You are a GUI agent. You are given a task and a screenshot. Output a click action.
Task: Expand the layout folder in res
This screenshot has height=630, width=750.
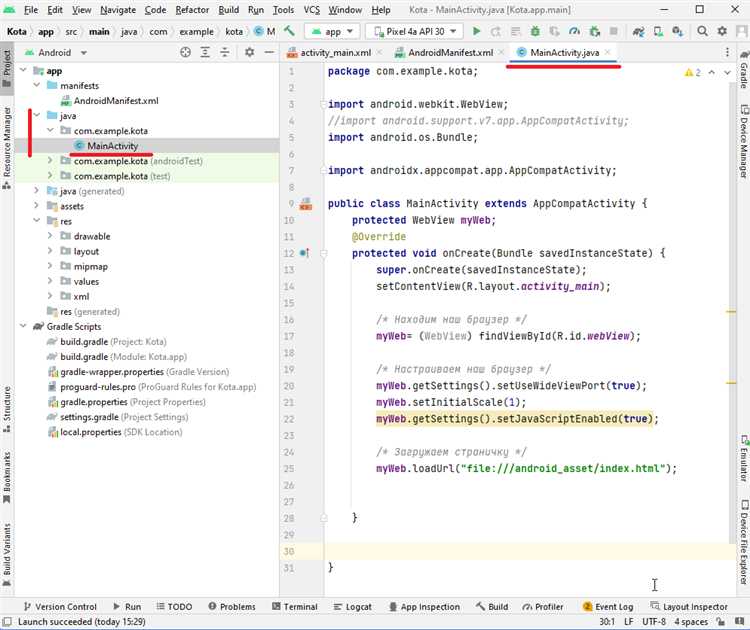[51, 252]
